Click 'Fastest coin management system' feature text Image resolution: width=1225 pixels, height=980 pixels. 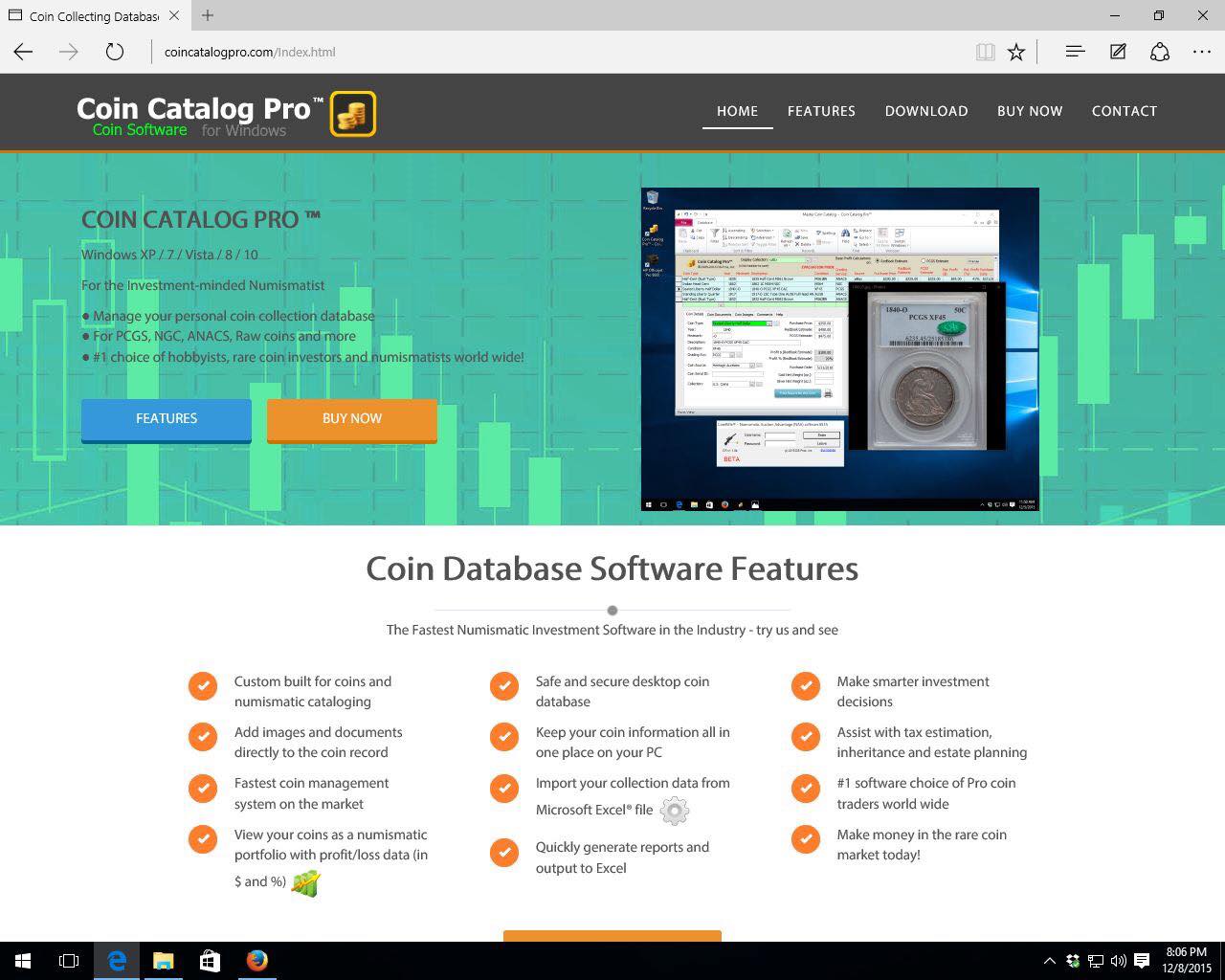(x=312, y=793)
